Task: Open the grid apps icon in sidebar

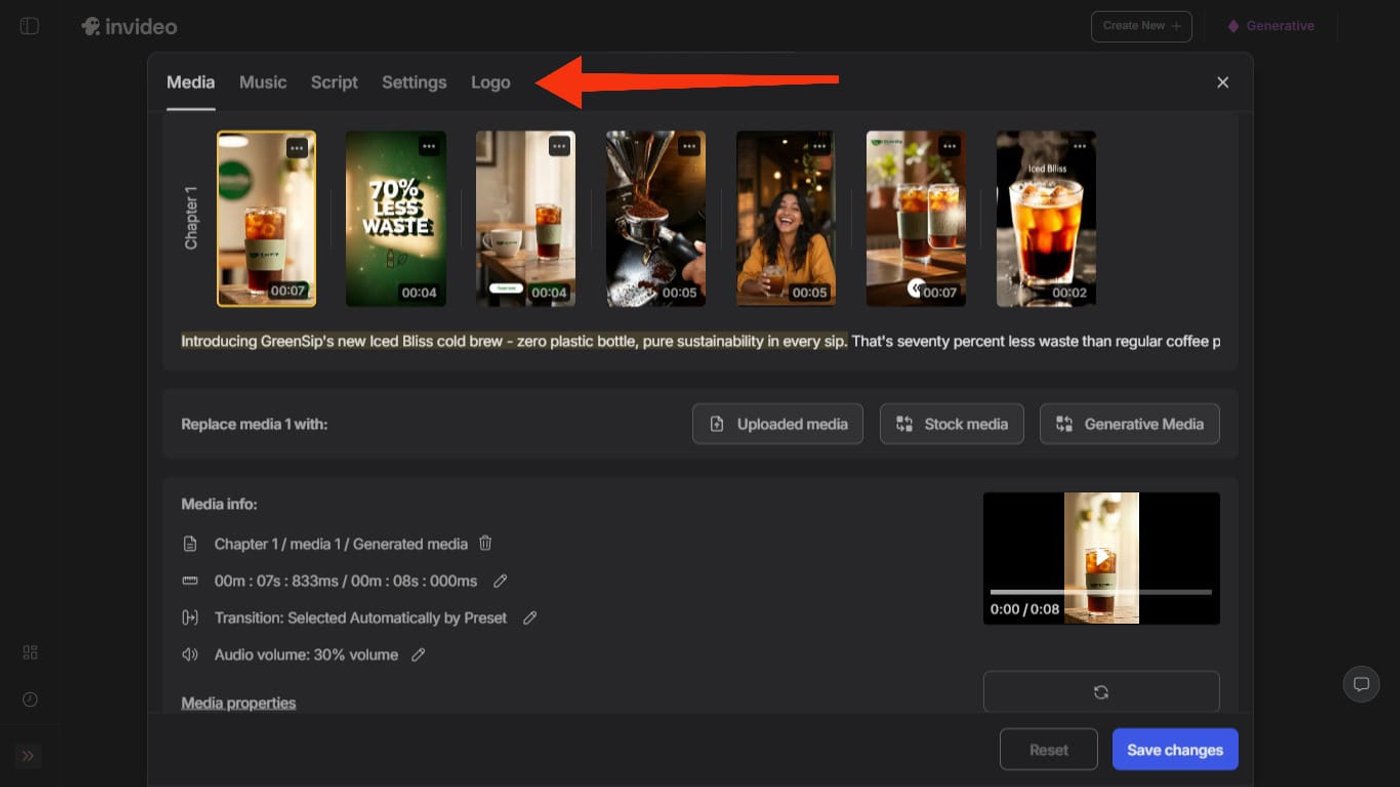Action: click(x=30, y=653)
